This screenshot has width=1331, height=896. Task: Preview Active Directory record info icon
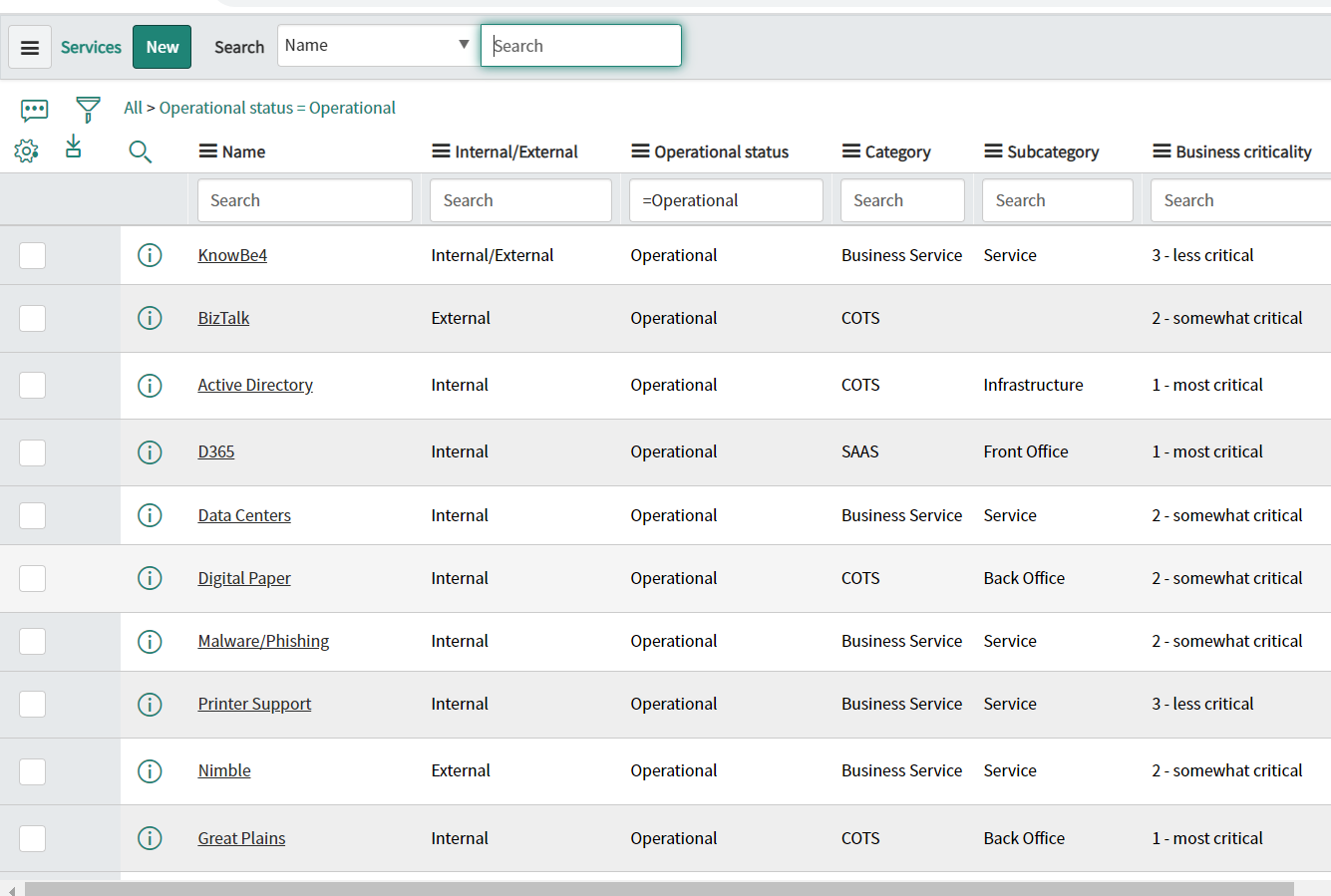pos(150,385)
